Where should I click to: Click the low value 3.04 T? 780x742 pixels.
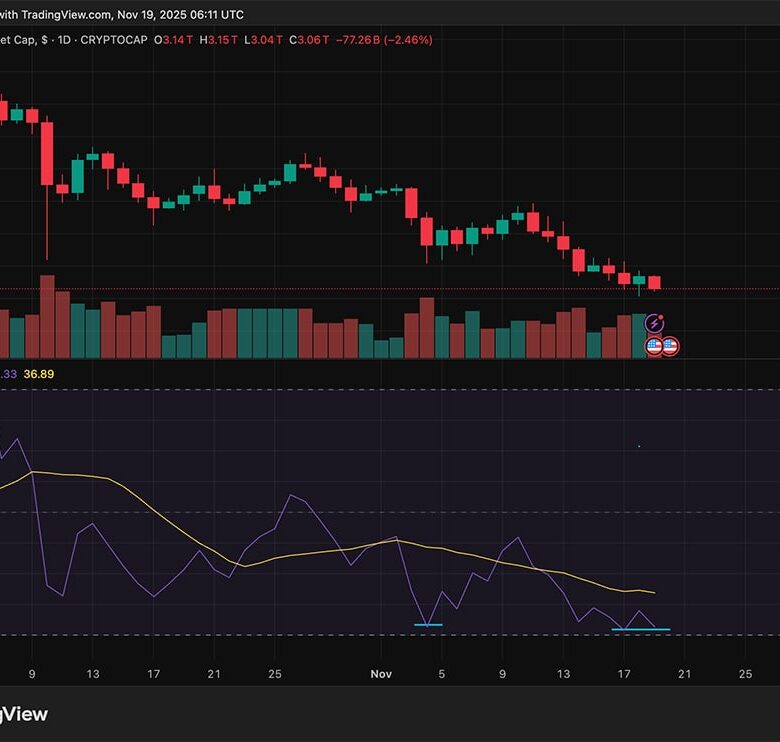(x=269, y=40)
